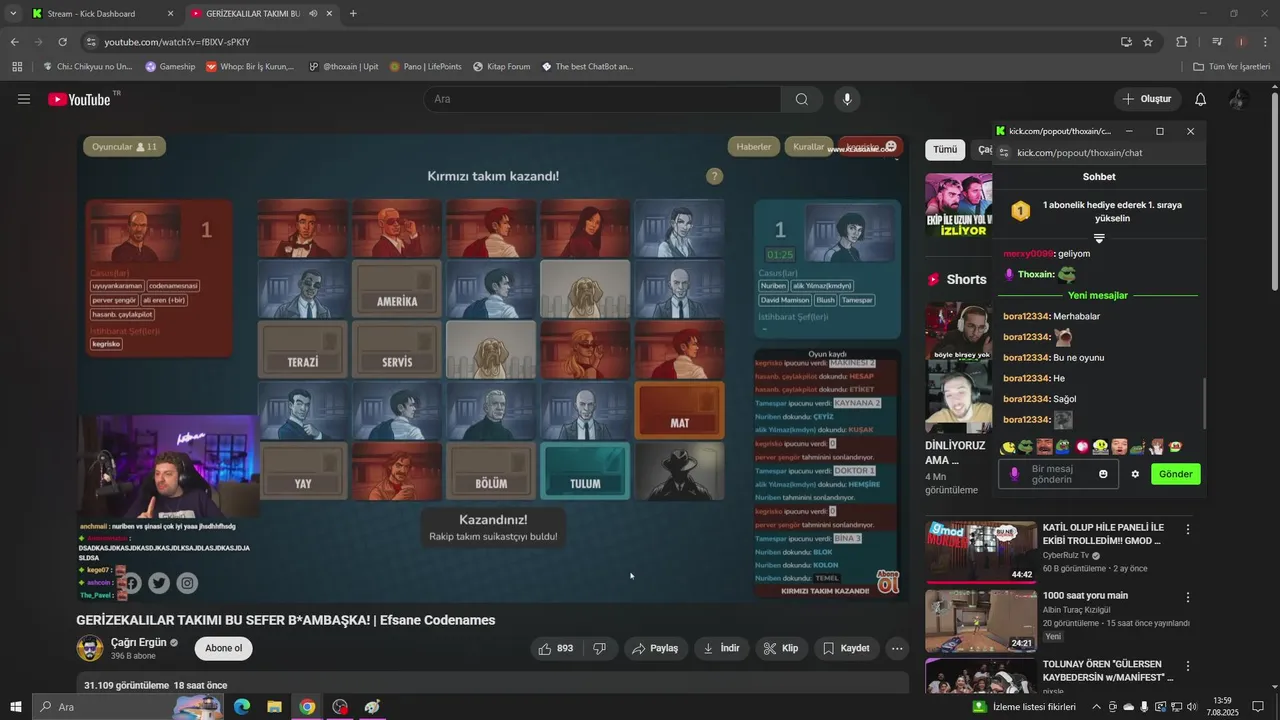Image resolution: width=1280 pixels, height=720 pixels.
Task: Open the Chrome taskbar icon
Action: tap(307, 707)
